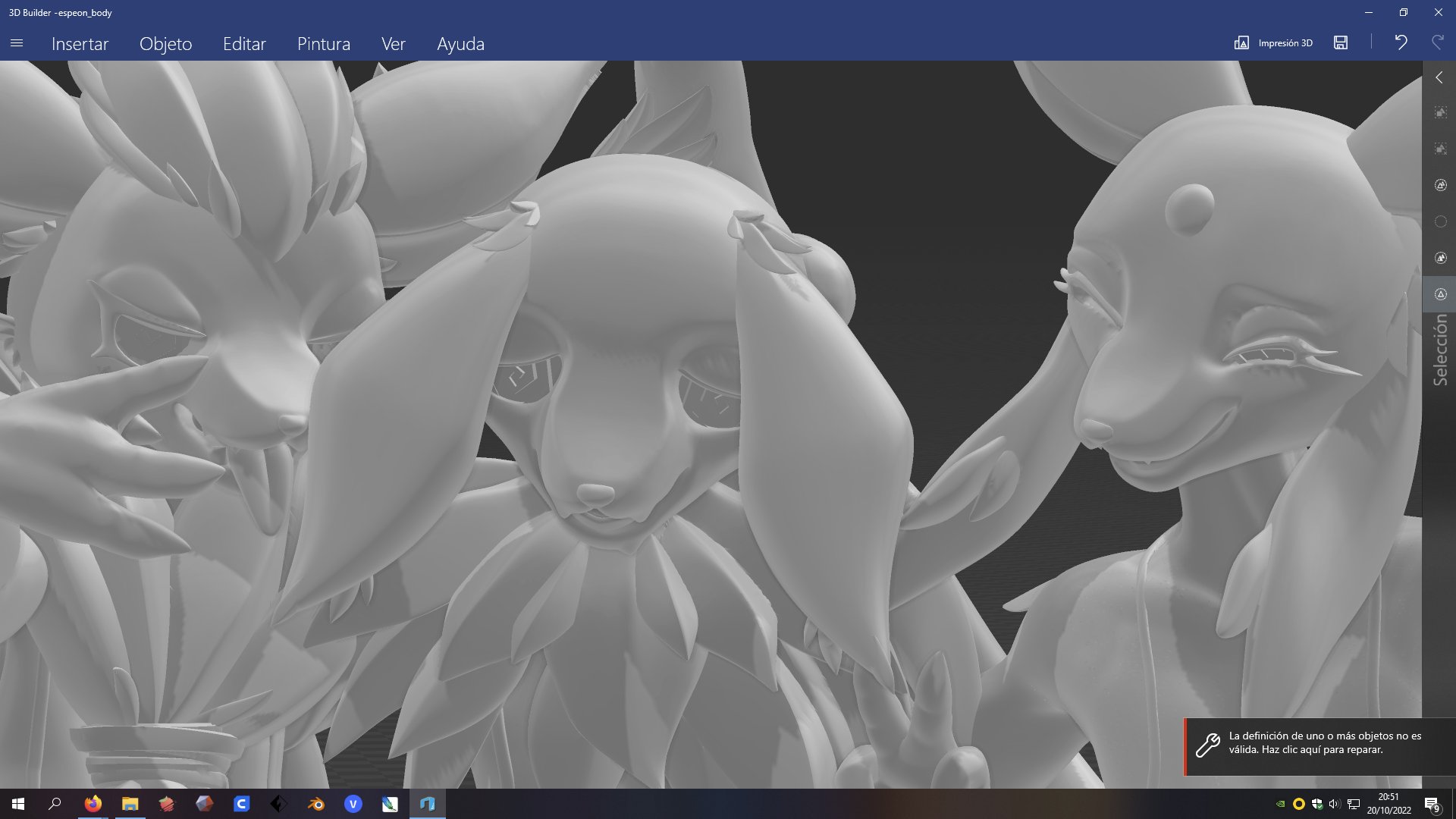Open network settings from the tray icon
The image size is (1456, 819).
coord(1353,804)
